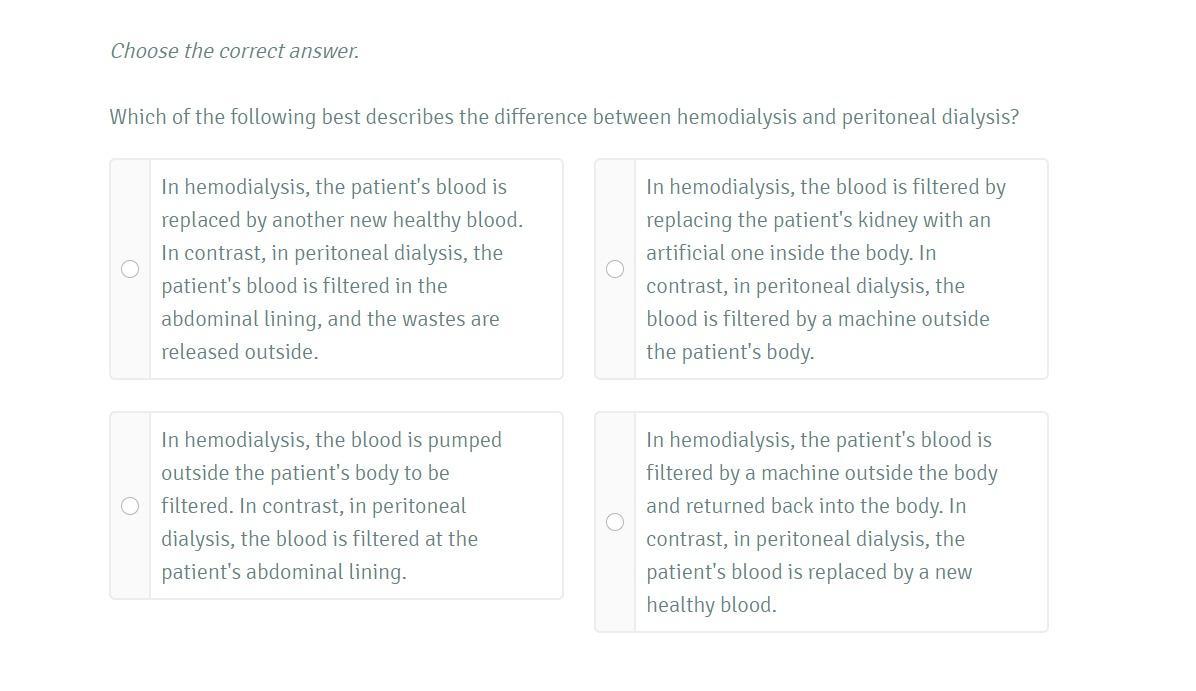Click the "healthy blood." final answer line
This screenshot has width=1196, height=691.
(x=710, y=605)
